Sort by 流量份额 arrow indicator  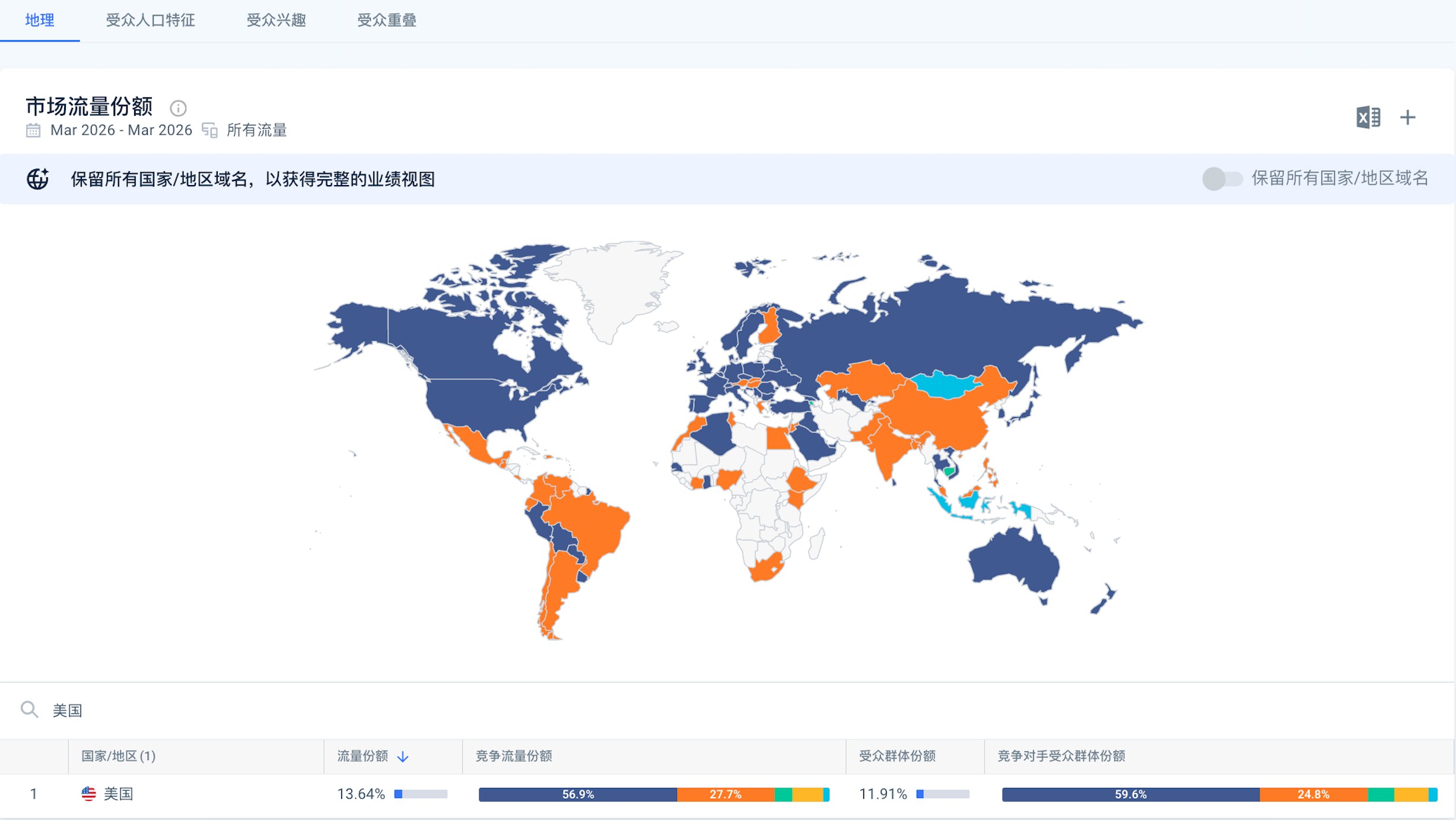pos(403,757)
